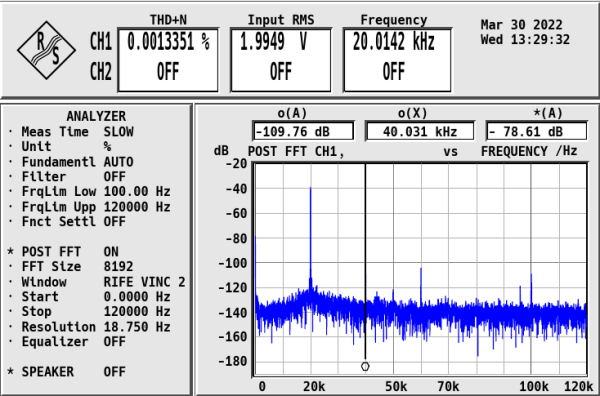Click the *(A) cursor label
Image resolution: width=600 pixels, height=396 pixels.
tap(548, 113)
